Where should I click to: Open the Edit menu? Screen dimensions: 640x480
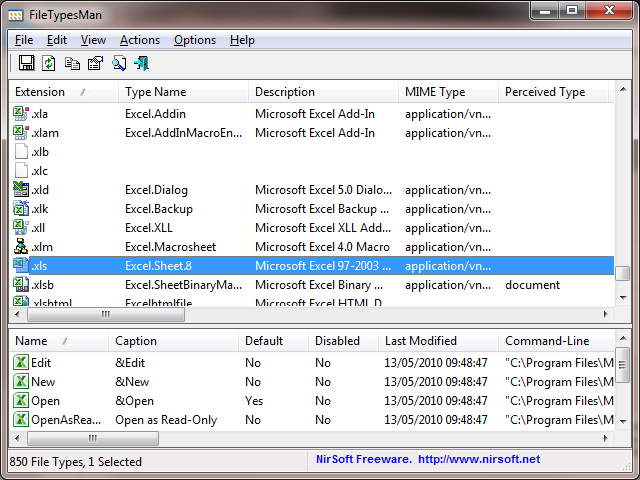(56, 40)
